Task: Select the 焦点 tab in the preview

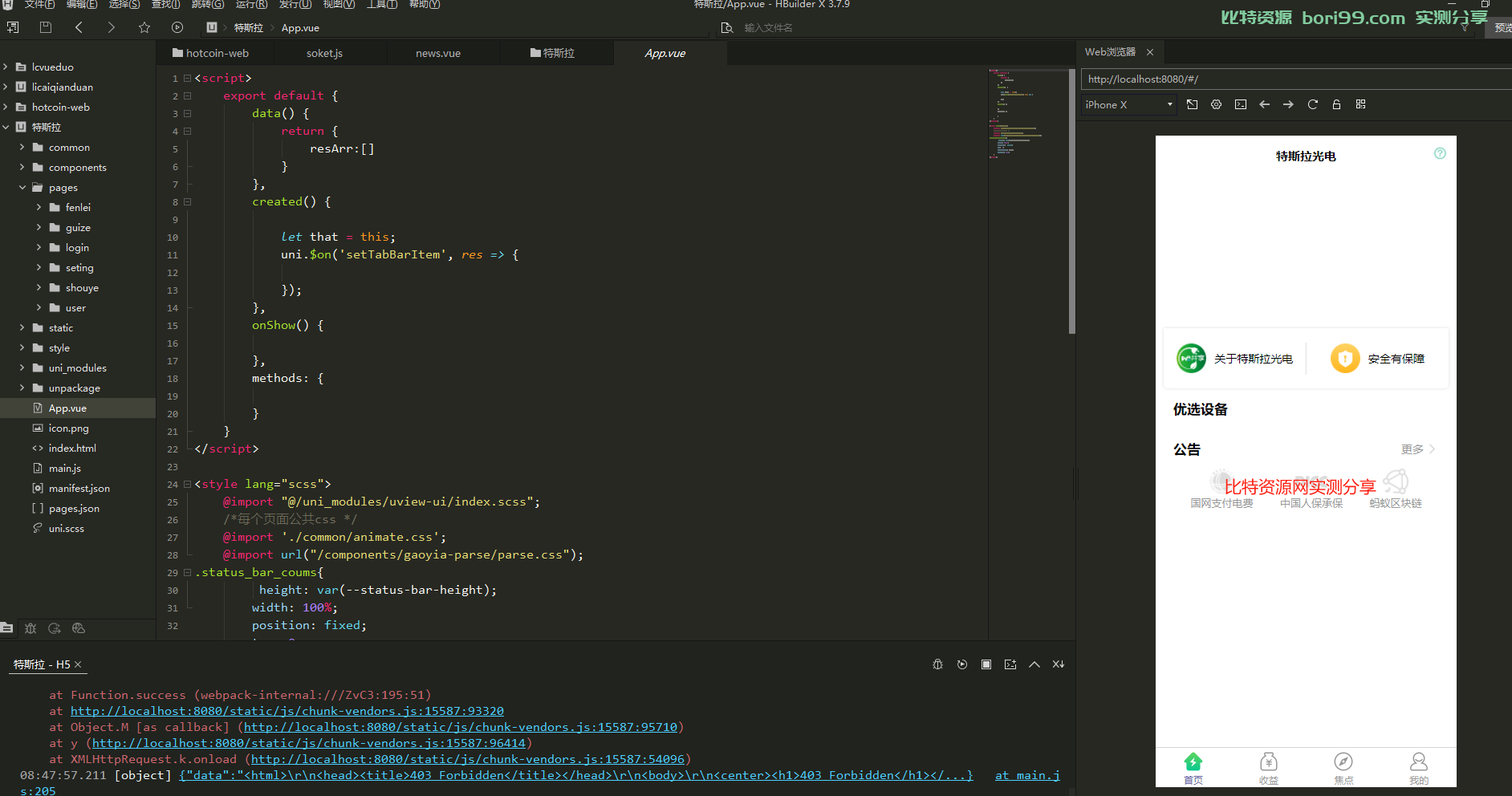Action: 1343,768
